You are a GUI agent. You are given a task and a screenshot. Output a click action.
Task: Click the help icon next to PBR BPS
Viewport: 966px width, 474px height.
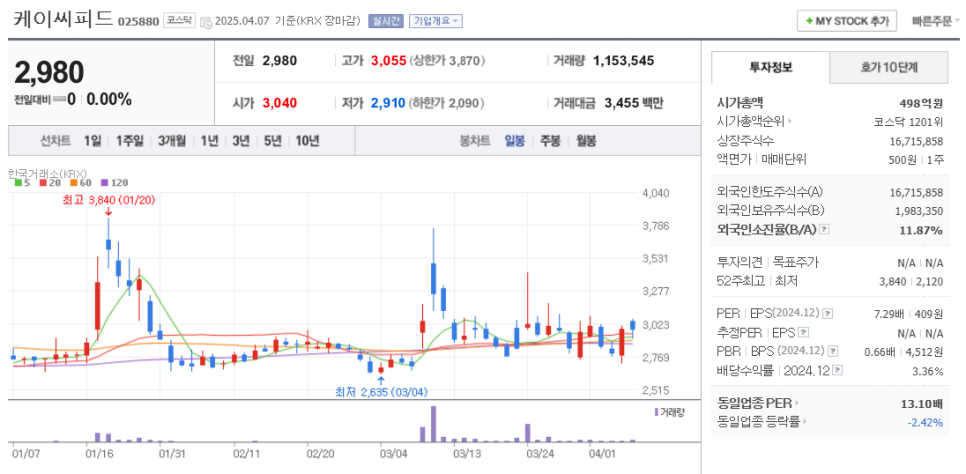(x=833, y=351)
